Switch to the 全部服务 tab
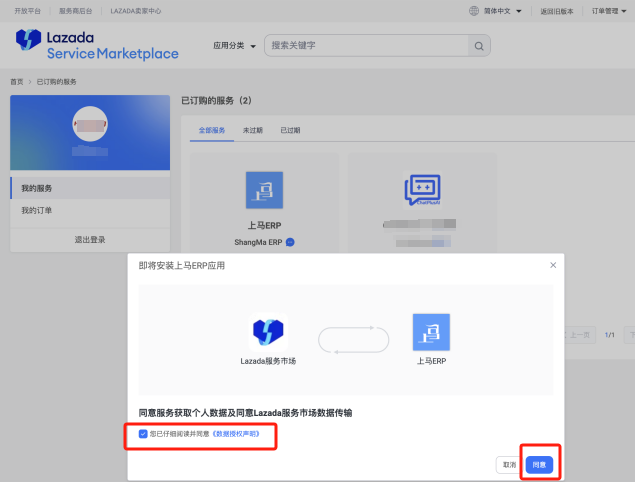This screenshot has width=635, height=482. 212,130
